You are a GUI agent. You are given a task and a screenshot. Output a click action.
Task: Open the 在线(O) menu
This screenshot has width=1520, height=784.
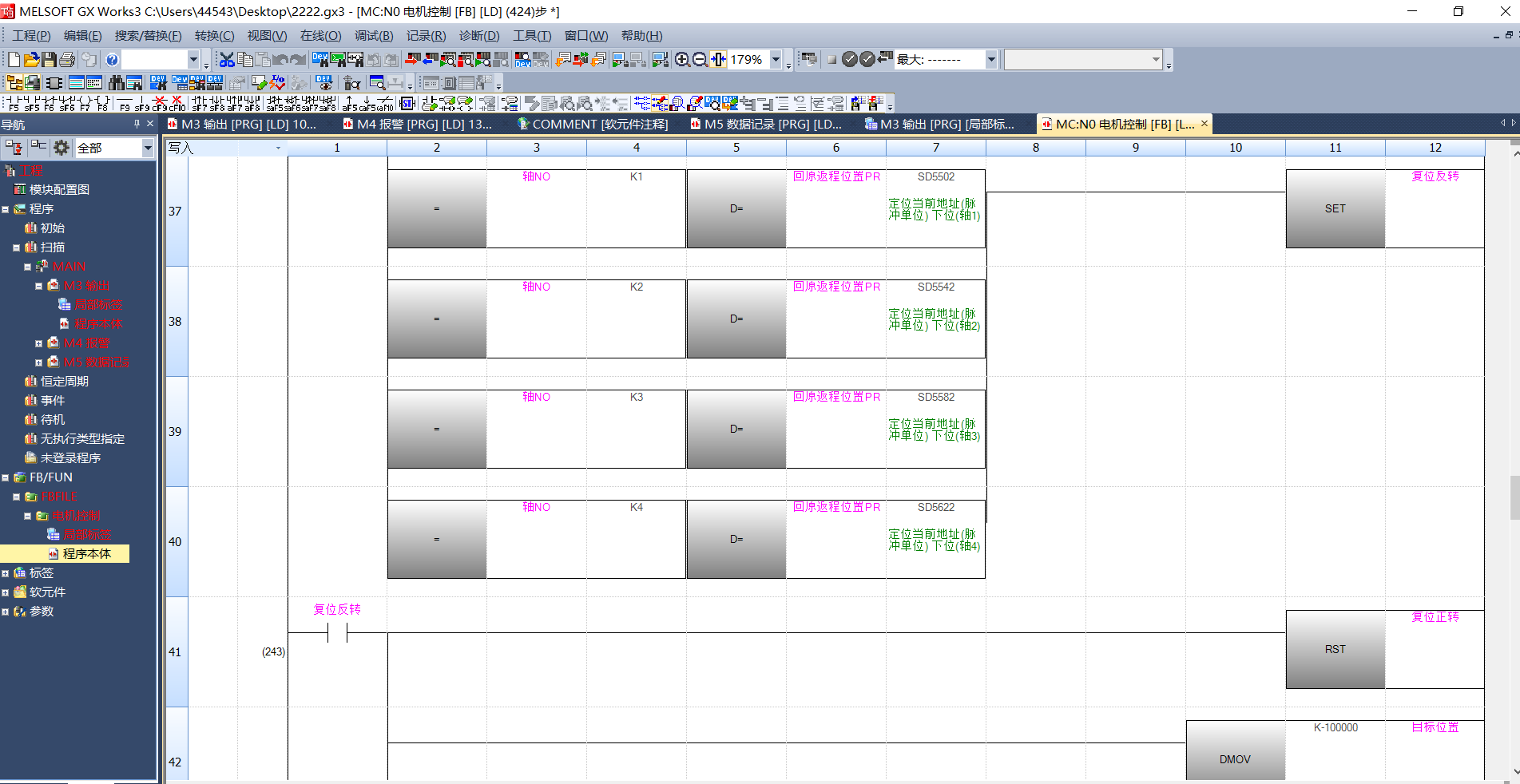[320, 36]
